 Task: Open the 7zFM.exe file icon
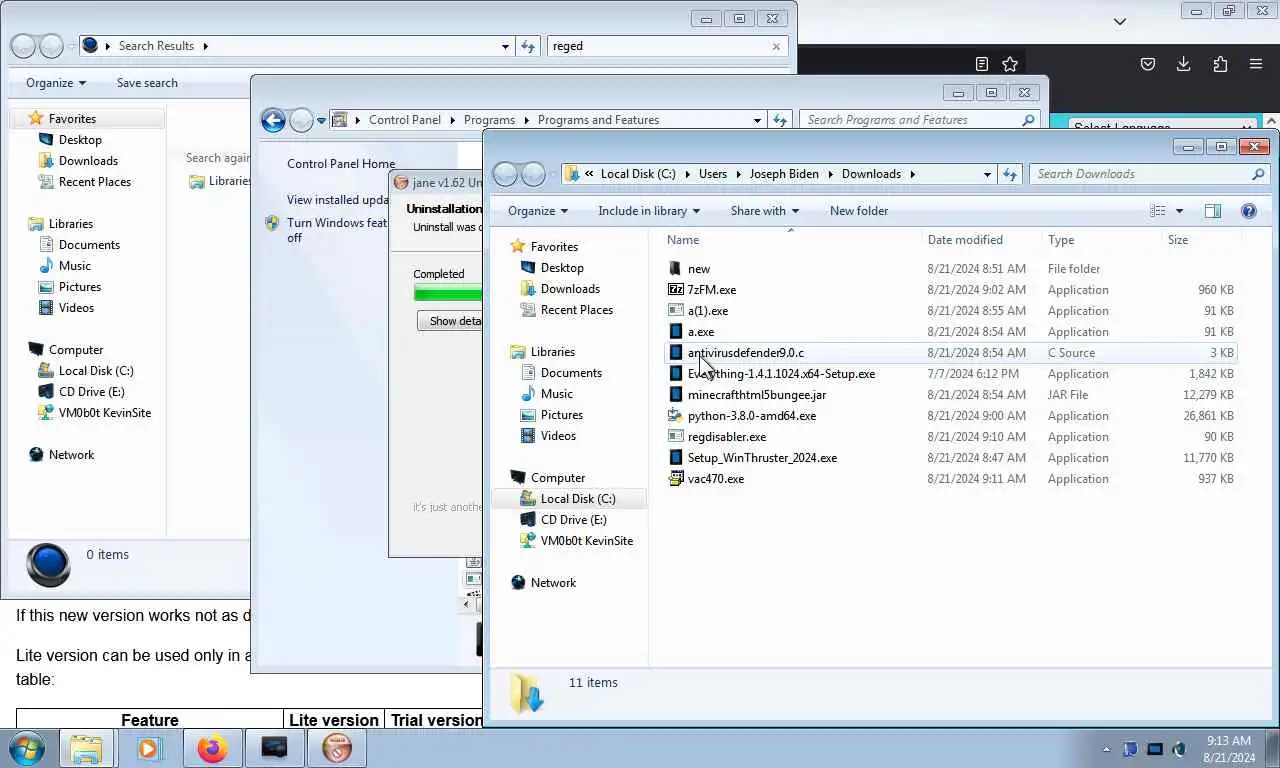point(676,290)
